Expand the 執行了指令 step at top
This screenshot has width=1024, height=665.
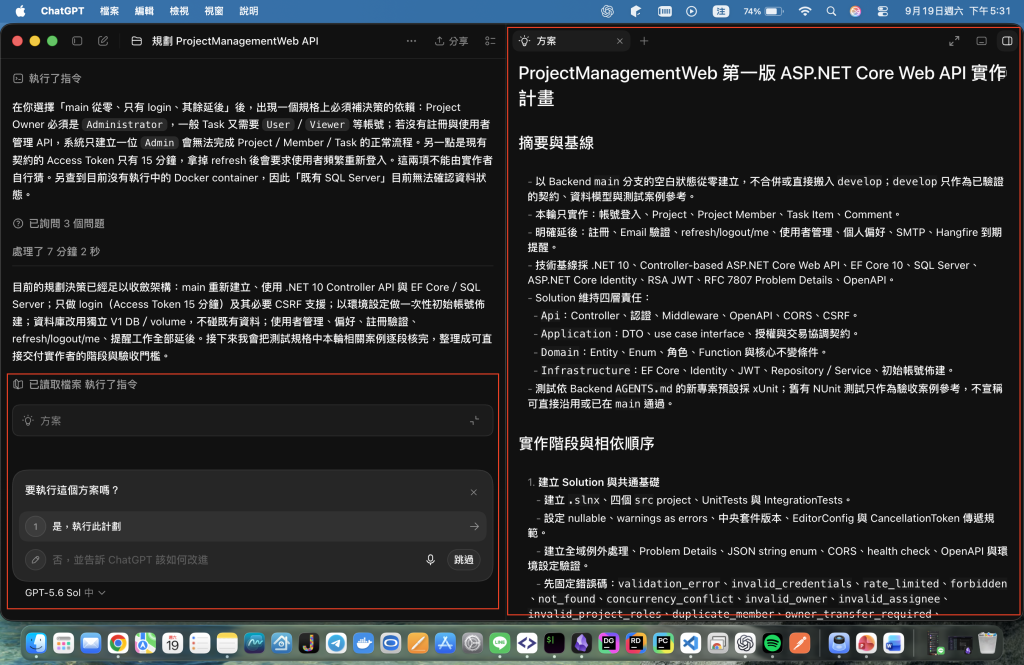[47, 78]
